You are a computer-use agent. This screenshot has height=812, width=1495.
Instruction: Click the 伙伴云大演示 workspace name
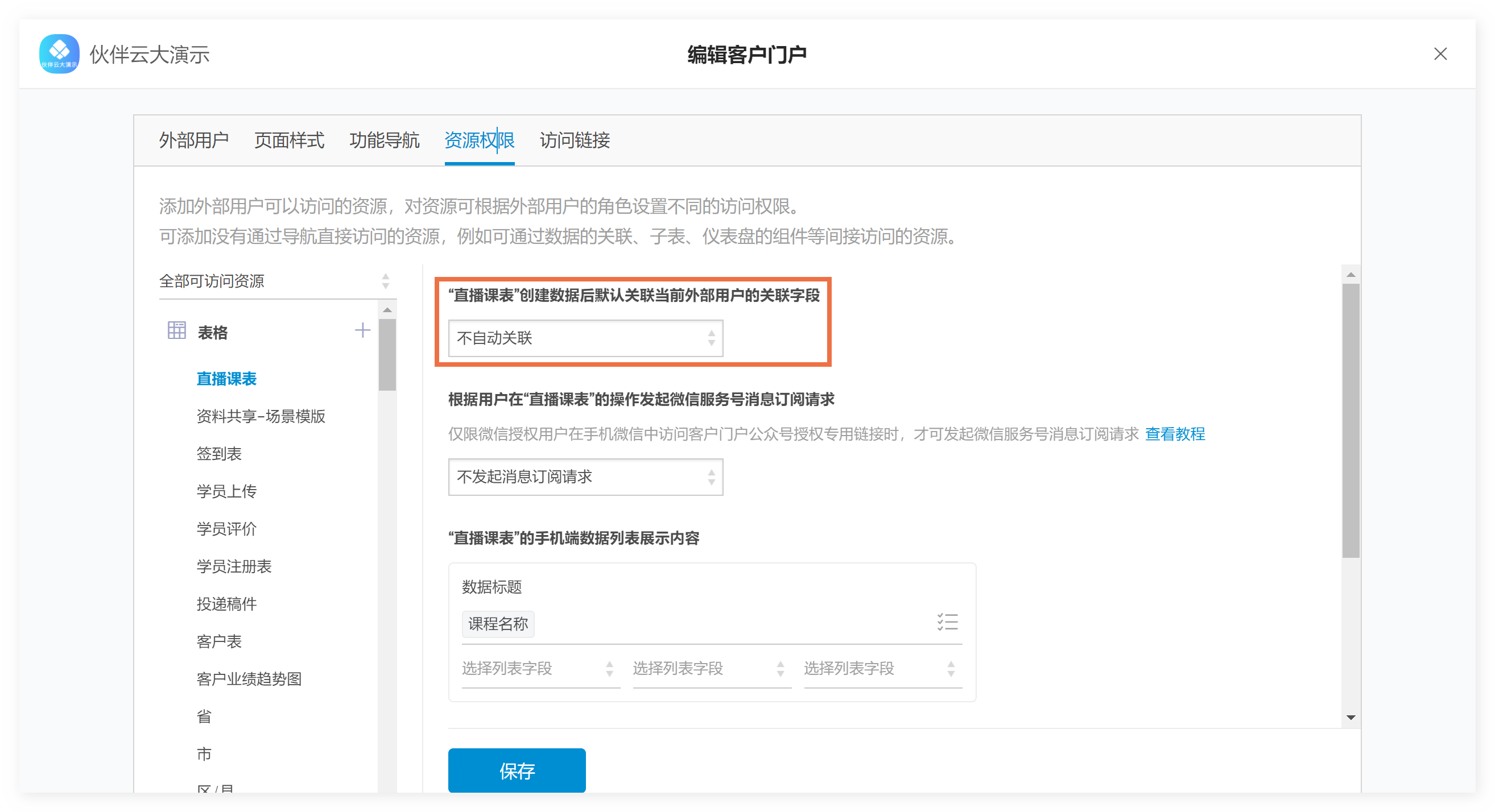(149, 55)
